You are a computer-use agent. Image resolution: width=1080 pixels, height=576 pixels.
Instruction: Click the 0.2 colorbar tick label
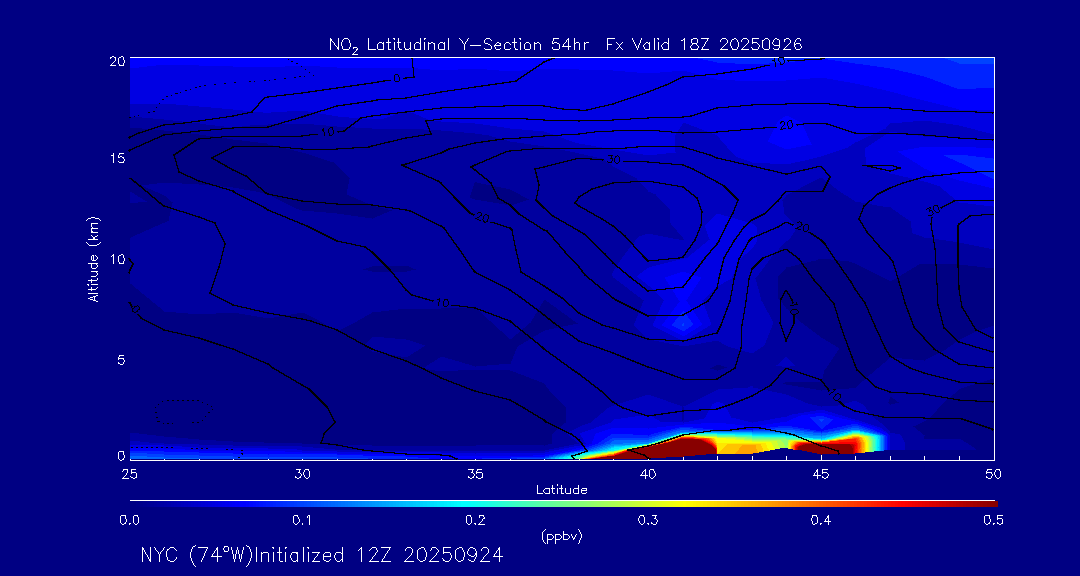click(x=475, y=520)
